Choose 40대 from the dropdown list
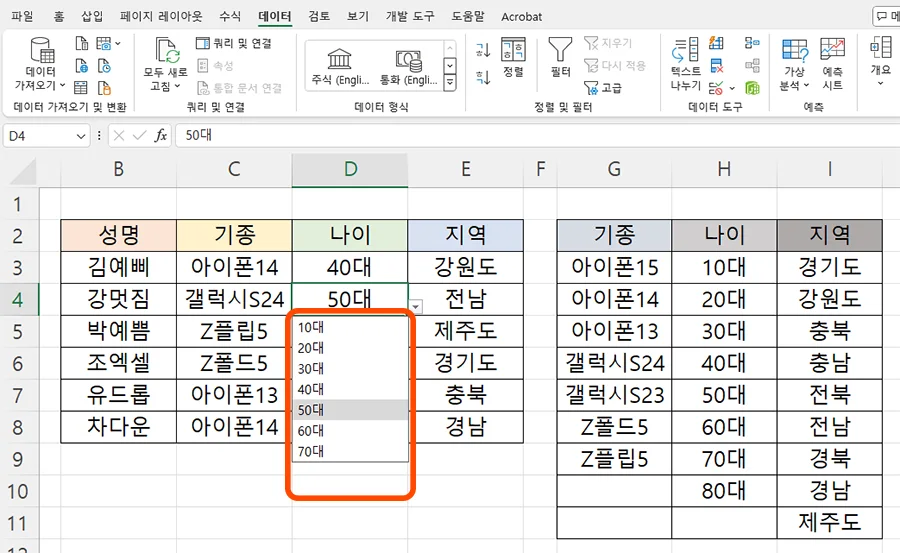 350,389
